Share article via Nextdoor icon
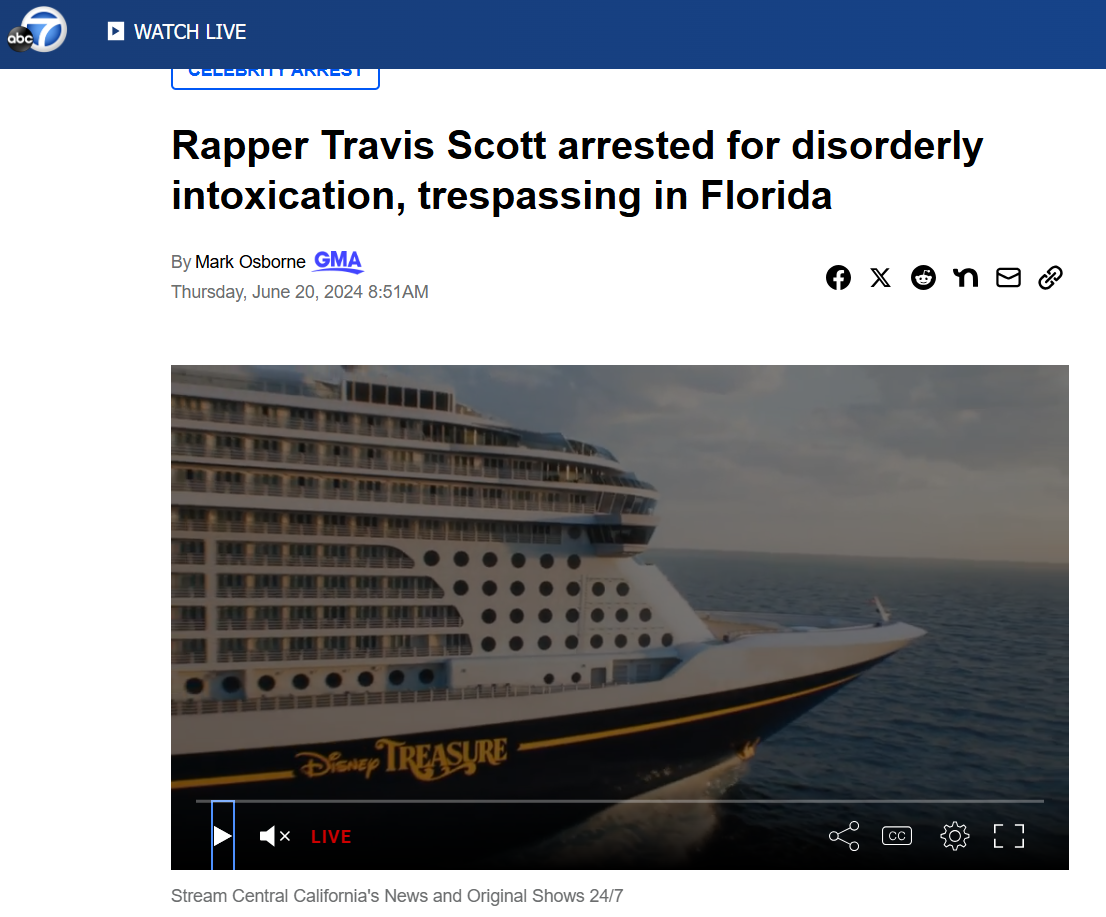The height and width of the screenshot is (917, 1106). pyautogui.click(x=966, y=277)
